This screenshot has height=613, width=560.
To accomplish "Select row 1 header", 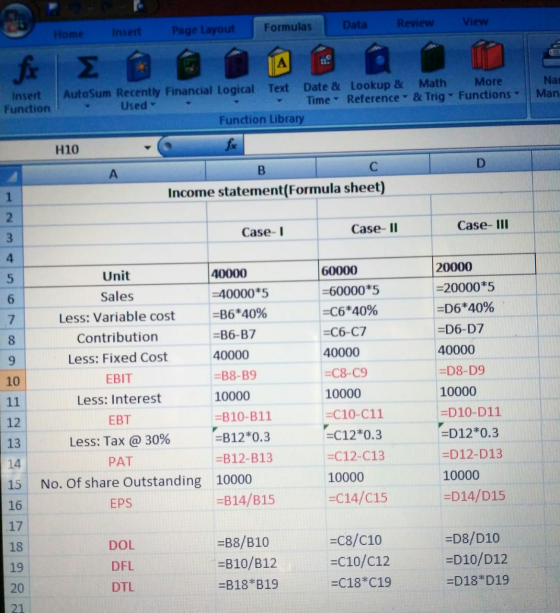I will (x=10, y=197).
